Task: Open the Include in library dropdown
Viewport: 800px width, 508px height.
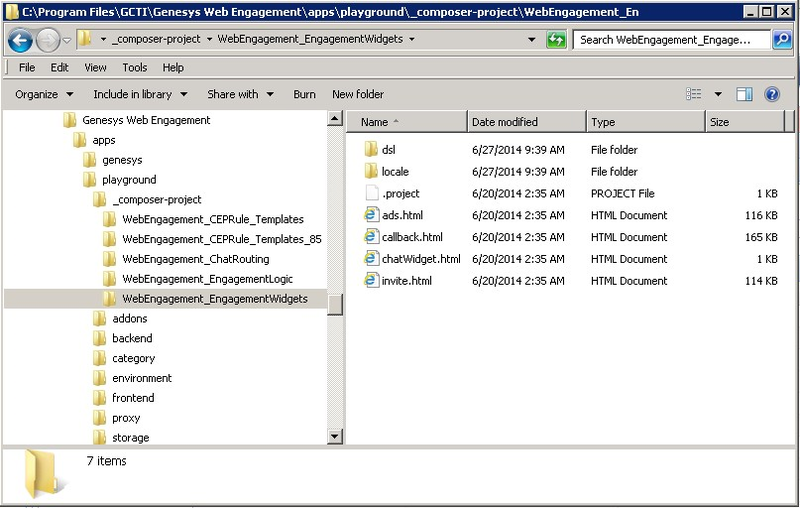Action: (x=140, y=94)
